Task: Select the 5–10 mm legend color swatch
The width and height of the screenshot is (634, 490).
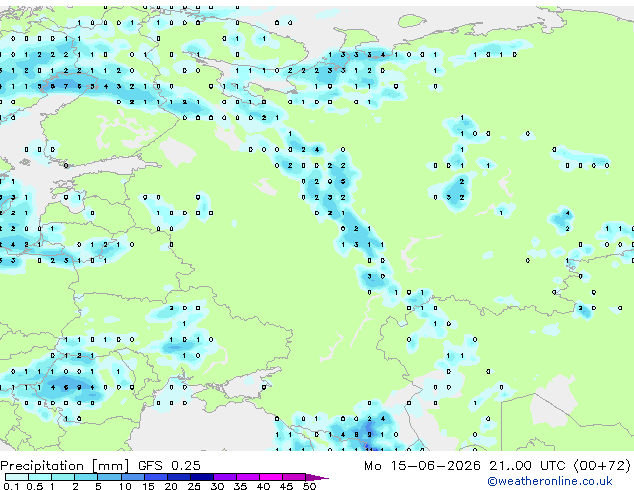Action: pyautogui.click(x=110, y=477)
